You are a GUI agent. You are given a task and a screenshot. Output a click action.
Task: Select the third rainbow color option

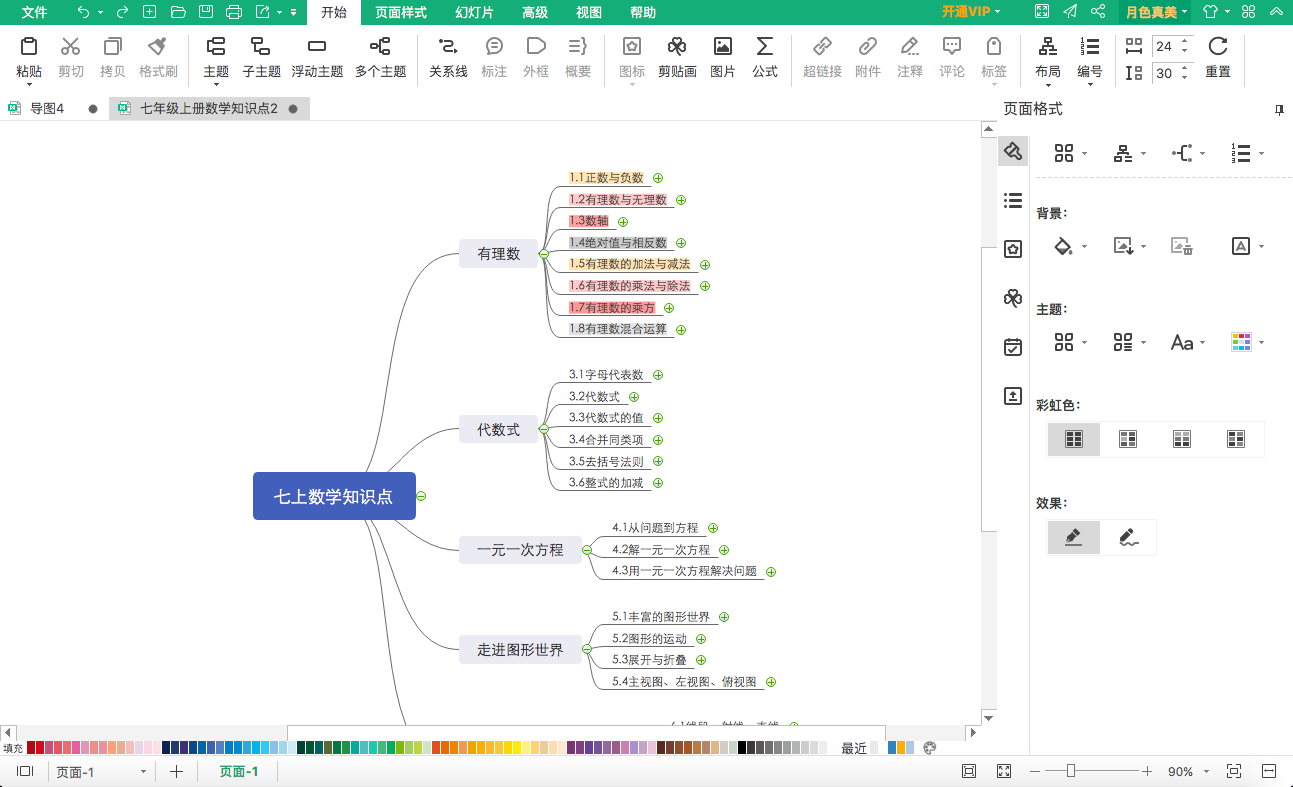pos(1182,439)
